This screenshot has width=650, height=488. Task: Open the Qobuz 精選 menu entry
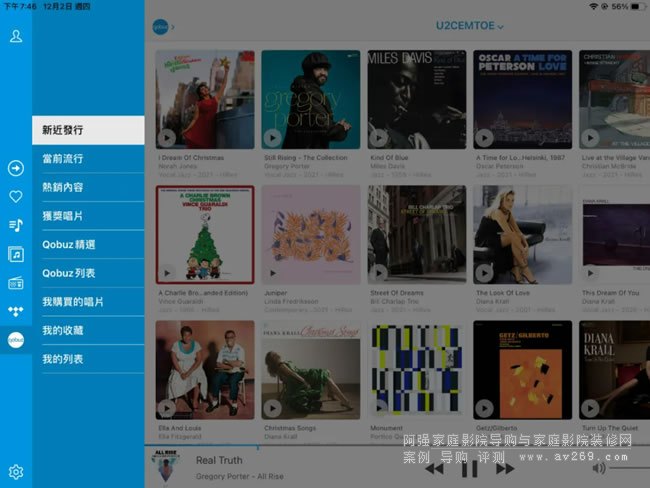88,245
